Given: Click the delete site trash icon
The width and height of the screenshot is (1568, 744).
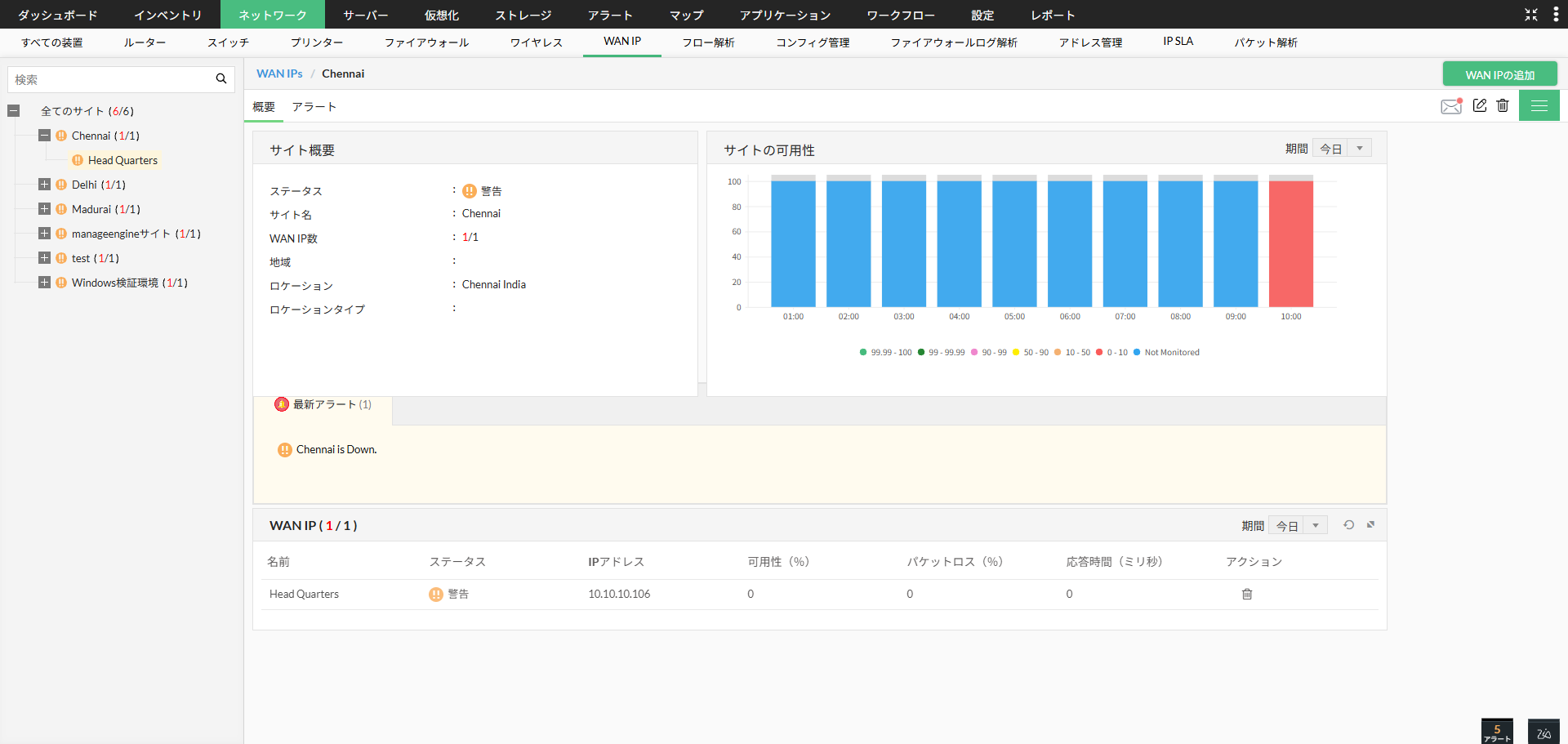Looking at the screenshot, I should [x=1503, y=105].
